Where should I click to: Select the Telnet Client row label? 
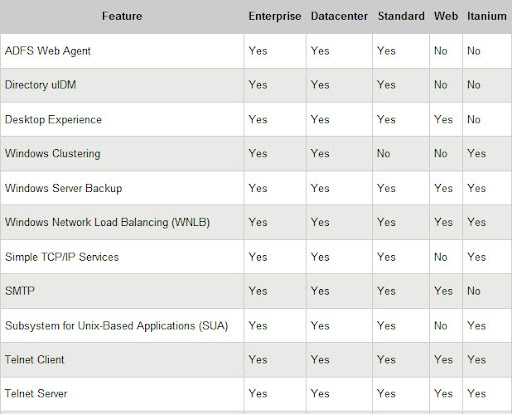34,360
